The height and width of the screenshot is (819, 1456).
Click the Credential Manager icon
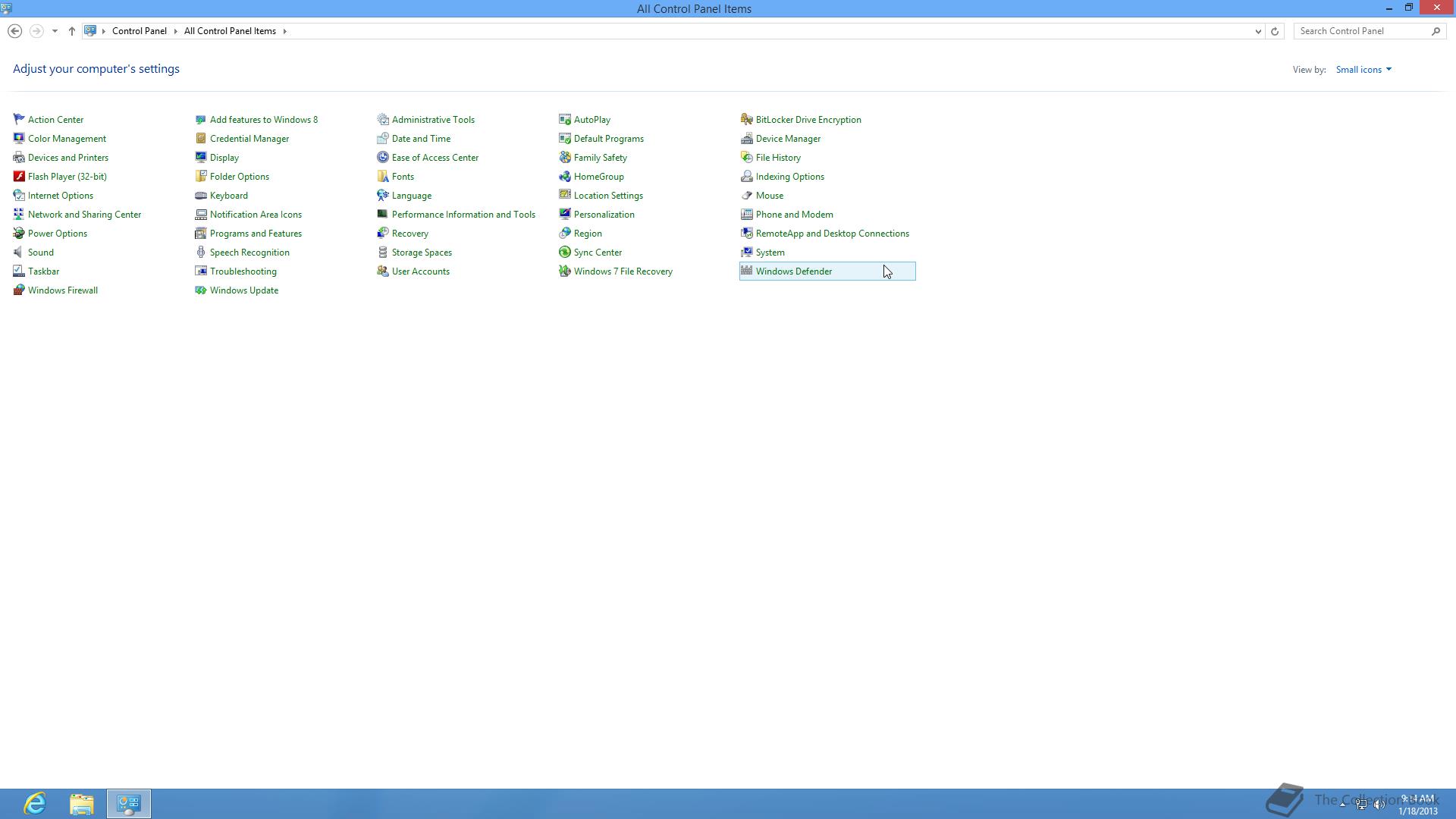(x=201, y=138)
